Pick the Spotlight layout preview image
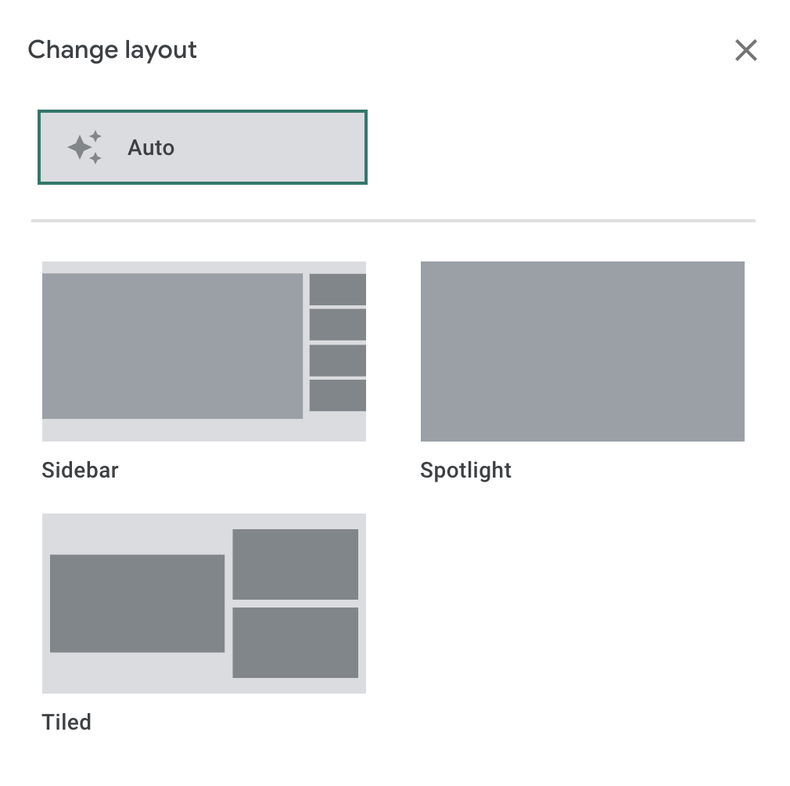The image size is (790, 786). click(x=582, y=351)
